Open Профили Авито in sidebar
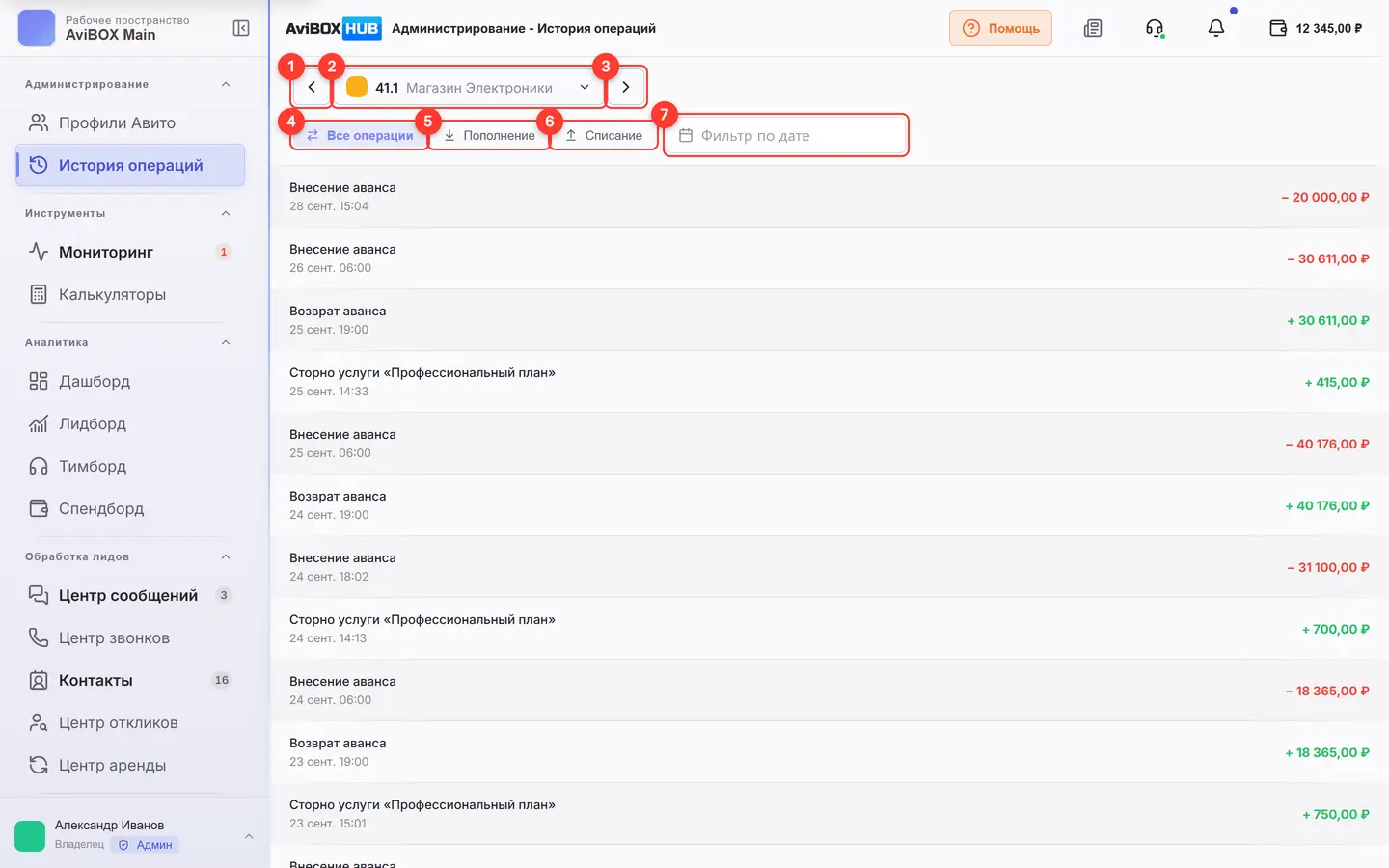 tap(130, 122)
